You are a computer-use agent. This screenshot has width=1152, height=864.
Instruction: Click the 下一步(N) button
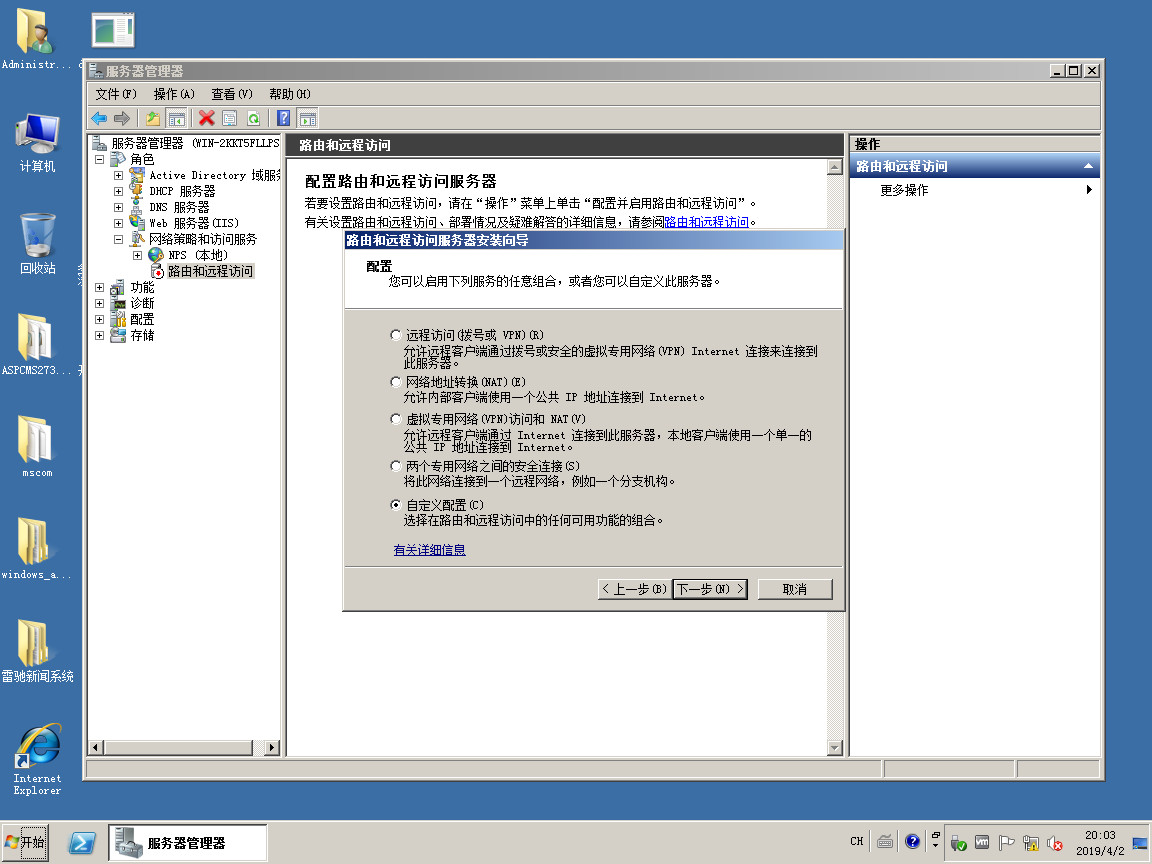point(709,589)
